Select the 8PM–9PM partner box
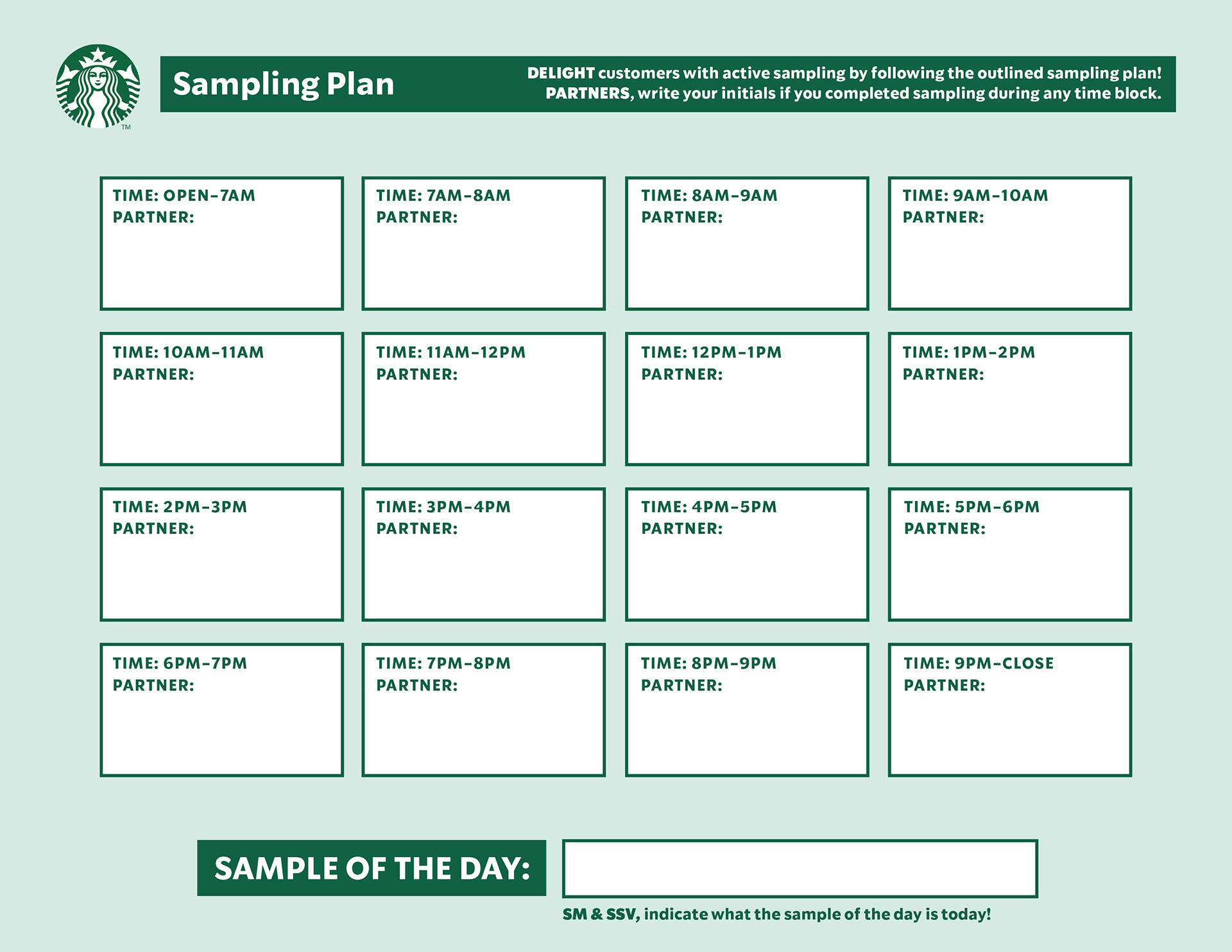Screen dimensions: 1232x952 tap(747, 710)
